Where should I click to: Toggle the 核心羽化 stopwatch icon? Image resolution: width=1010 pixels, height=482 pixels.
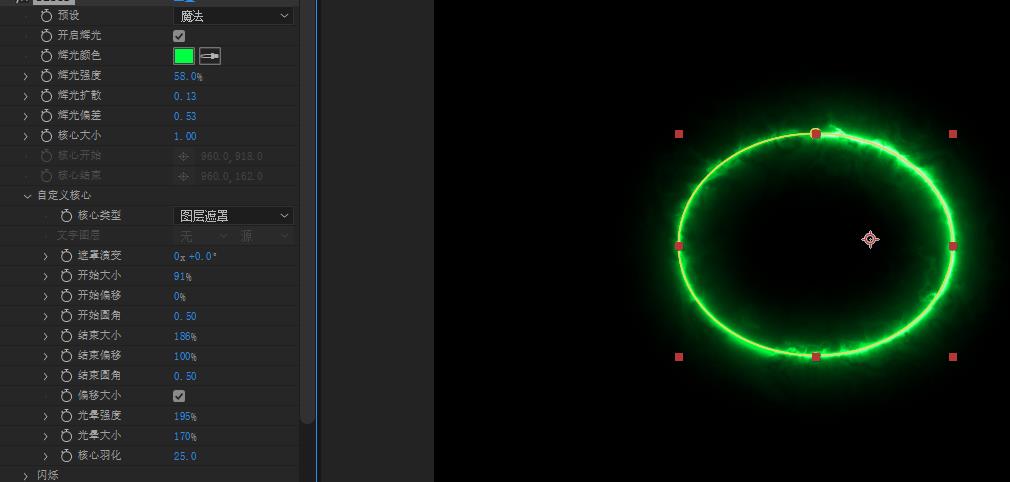[66, 456]
